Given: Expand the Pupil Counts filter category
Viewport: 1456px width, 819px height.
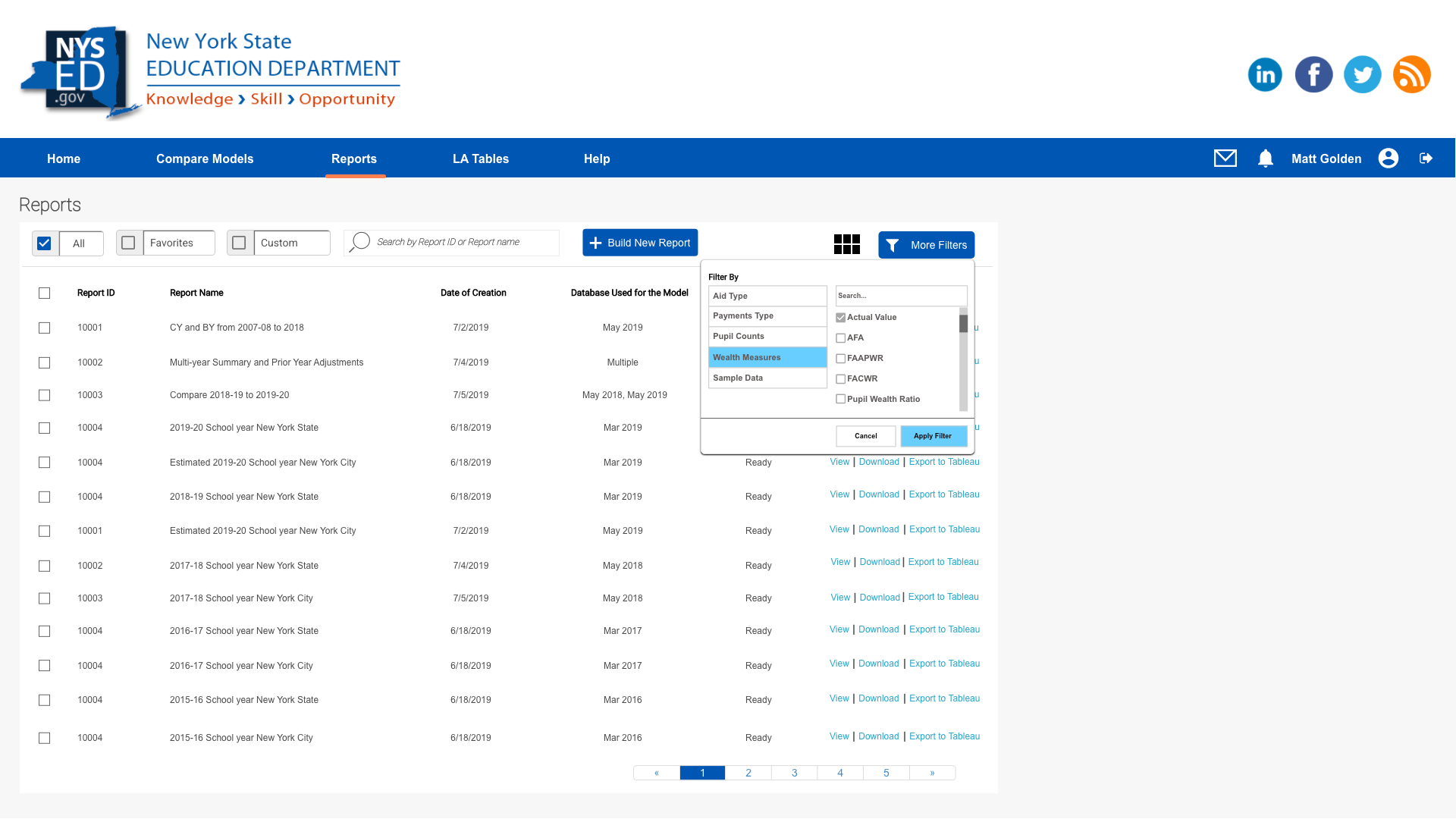Looking at the screenshot, I should (x=767, y=336).
